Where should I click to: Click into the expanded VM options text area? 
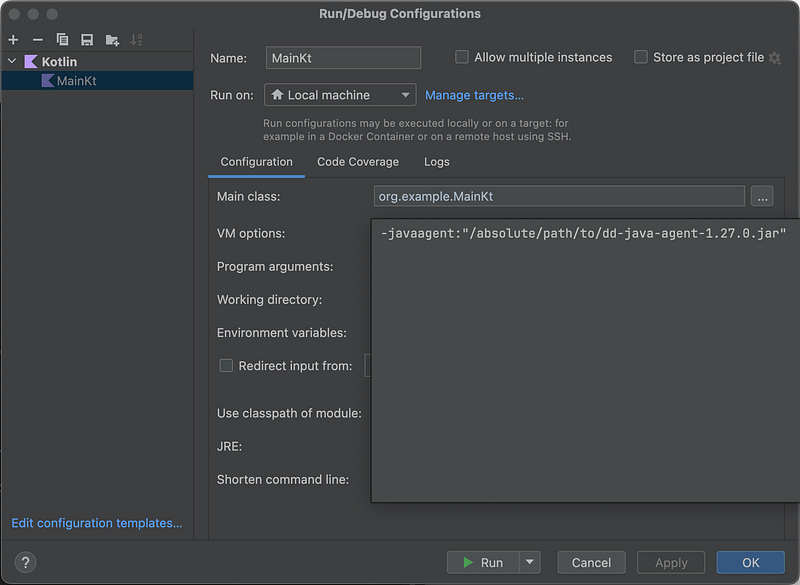coord(585,361)
